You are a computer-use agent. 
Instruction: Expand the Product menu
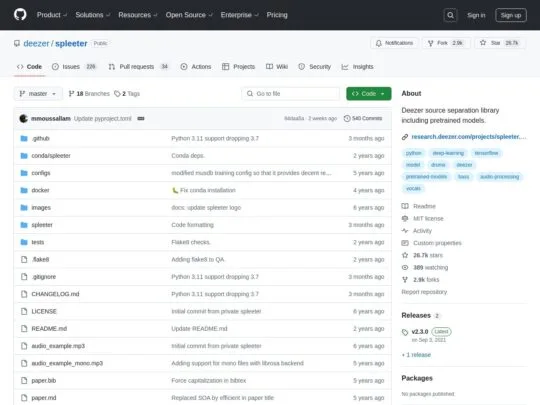(x=52, y=15)
